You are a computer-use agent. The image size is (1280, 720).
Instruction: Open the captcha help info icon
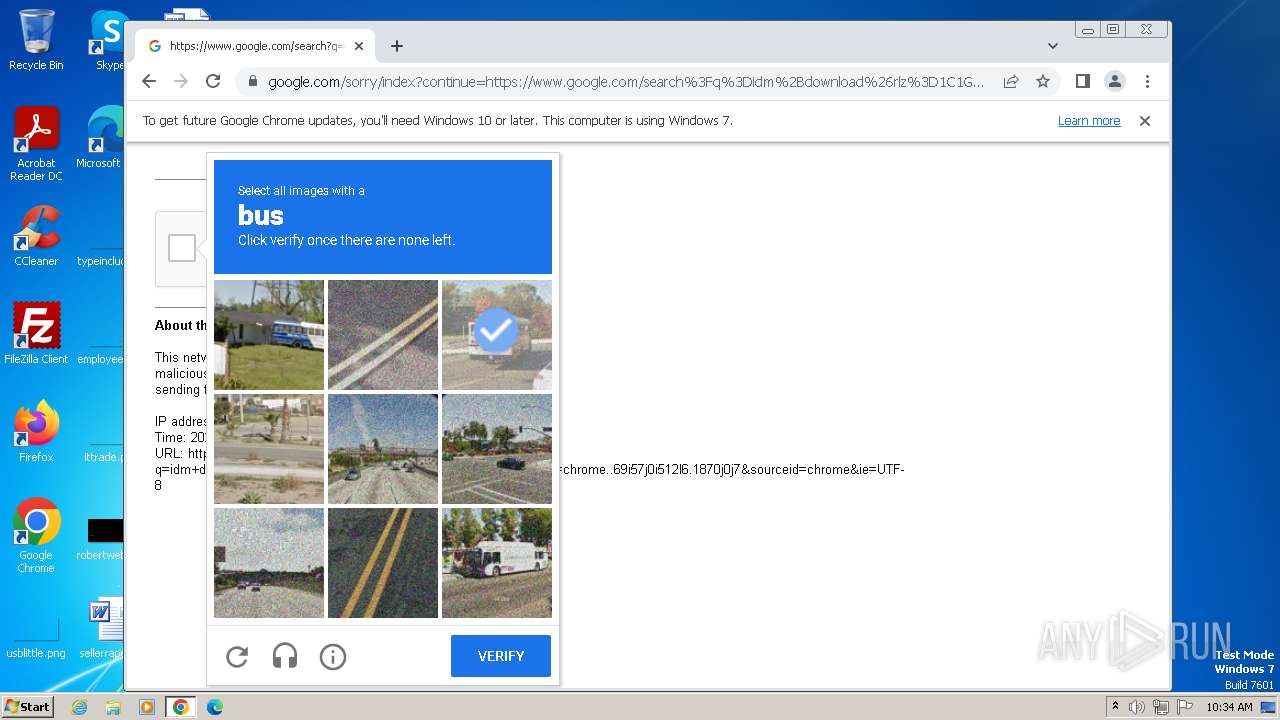pos(333,656)
